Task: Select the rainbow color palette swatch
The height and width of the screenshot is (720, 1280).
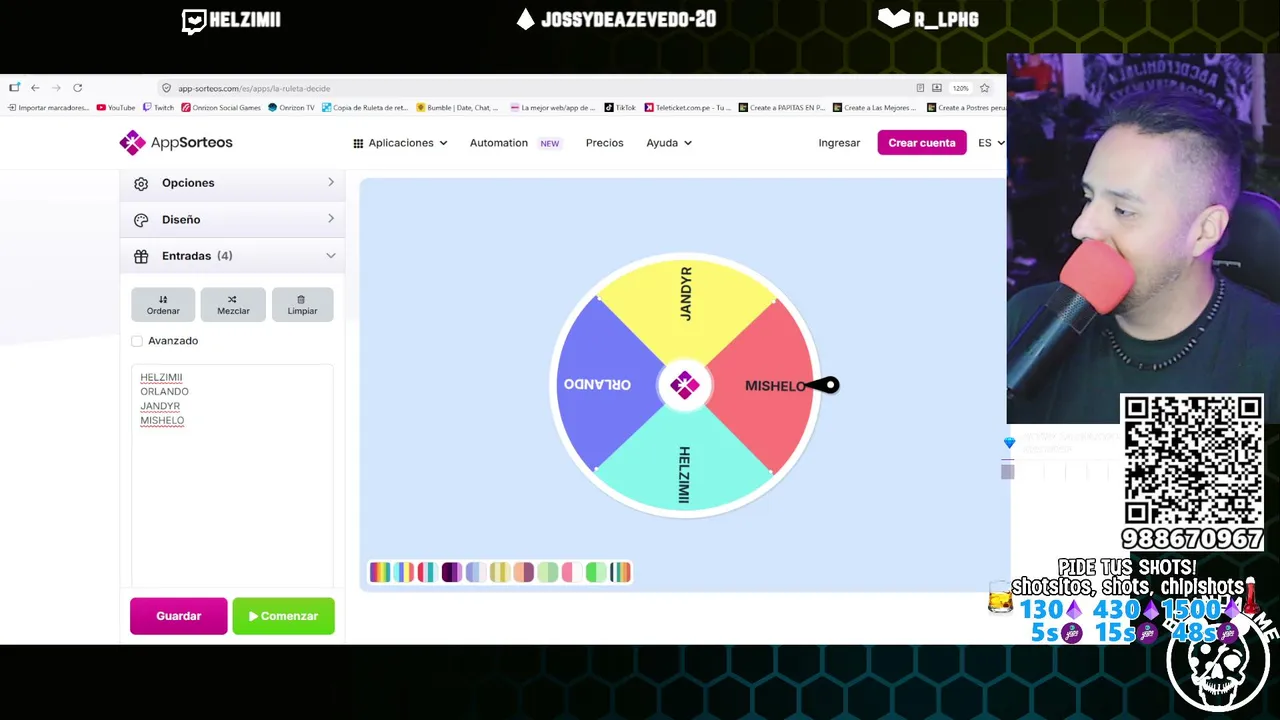Action: [380, 572]
